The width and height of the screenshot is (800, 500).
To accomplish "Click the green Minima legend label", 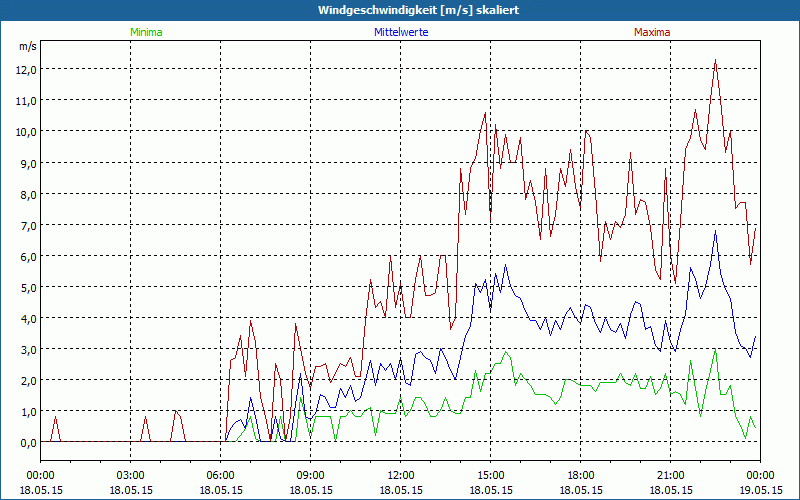I will [x=145, y=32].
